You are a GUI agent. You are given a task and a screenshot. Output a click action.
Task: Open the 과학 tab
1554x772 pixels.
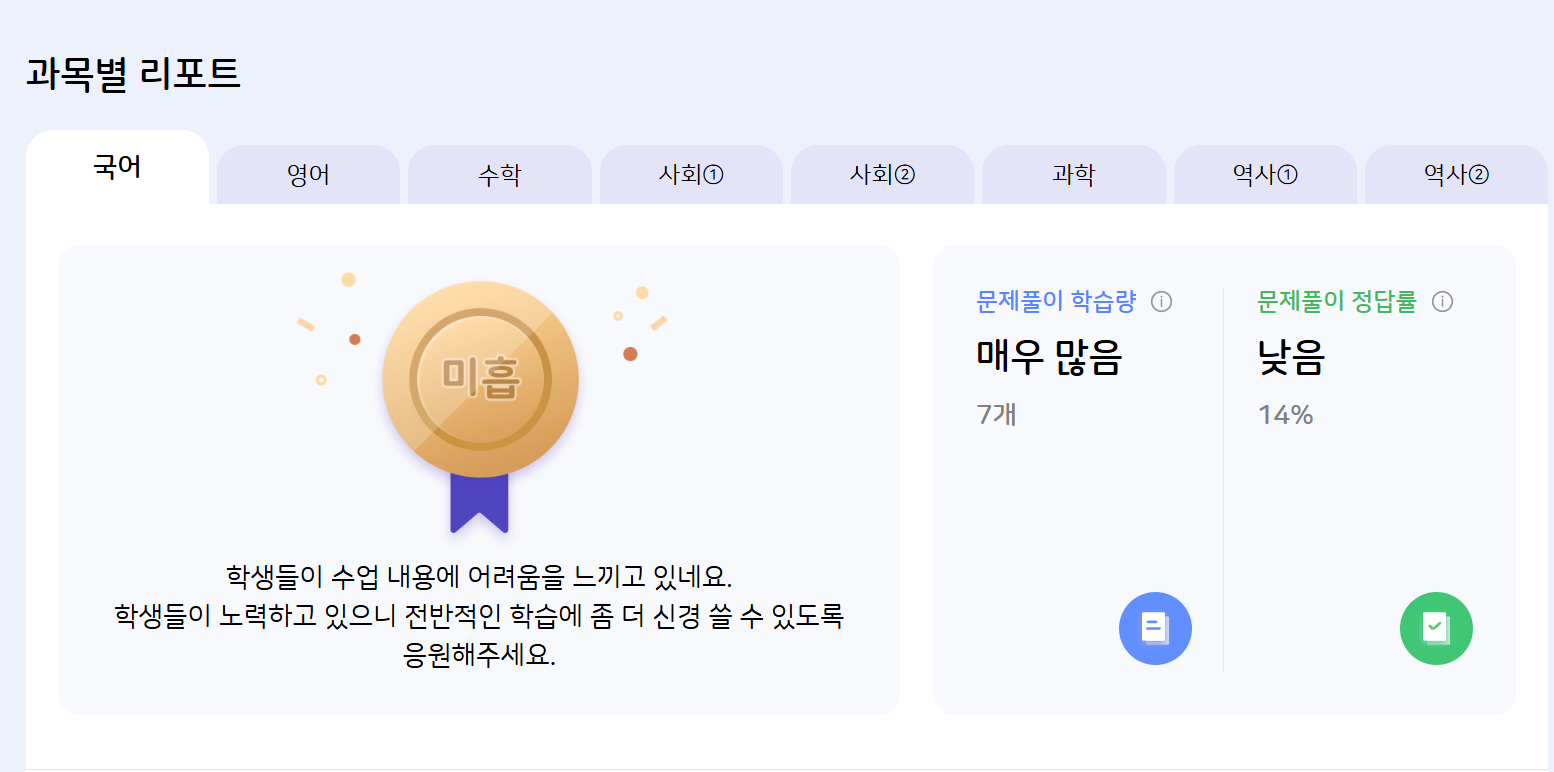pos(1073,175)
